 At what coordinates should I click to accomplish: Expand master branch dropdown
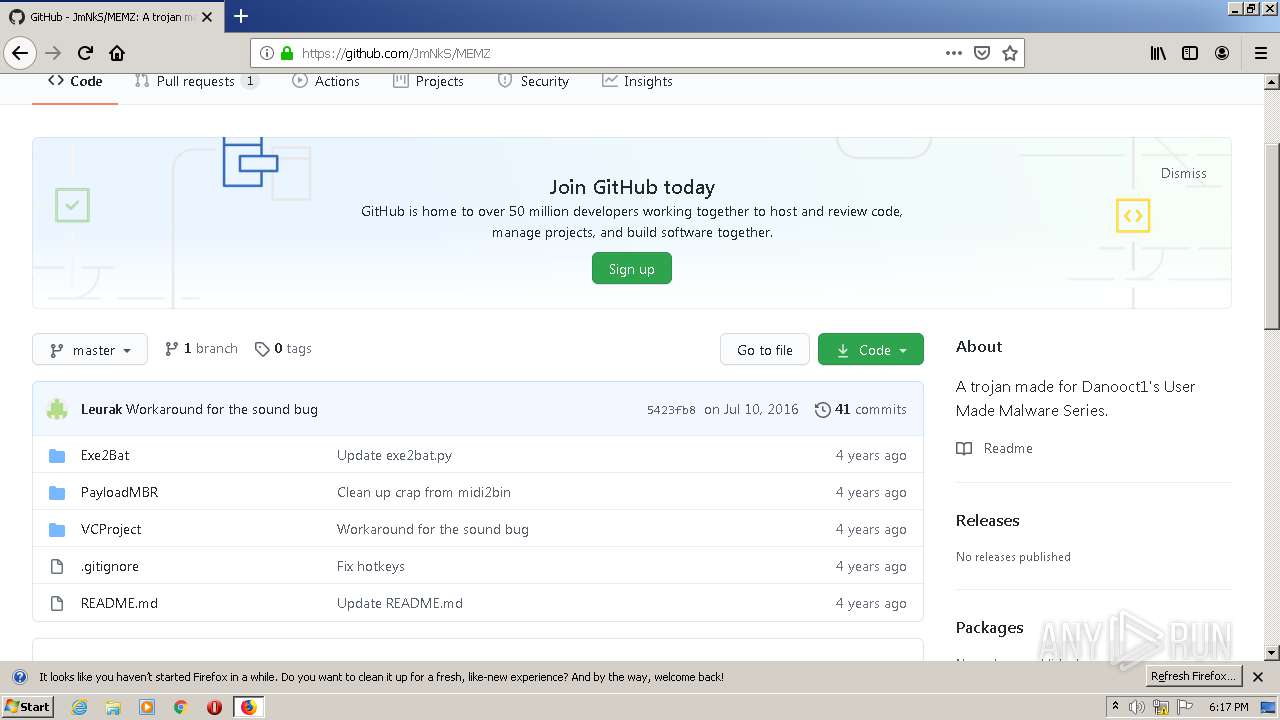[90, 349]
